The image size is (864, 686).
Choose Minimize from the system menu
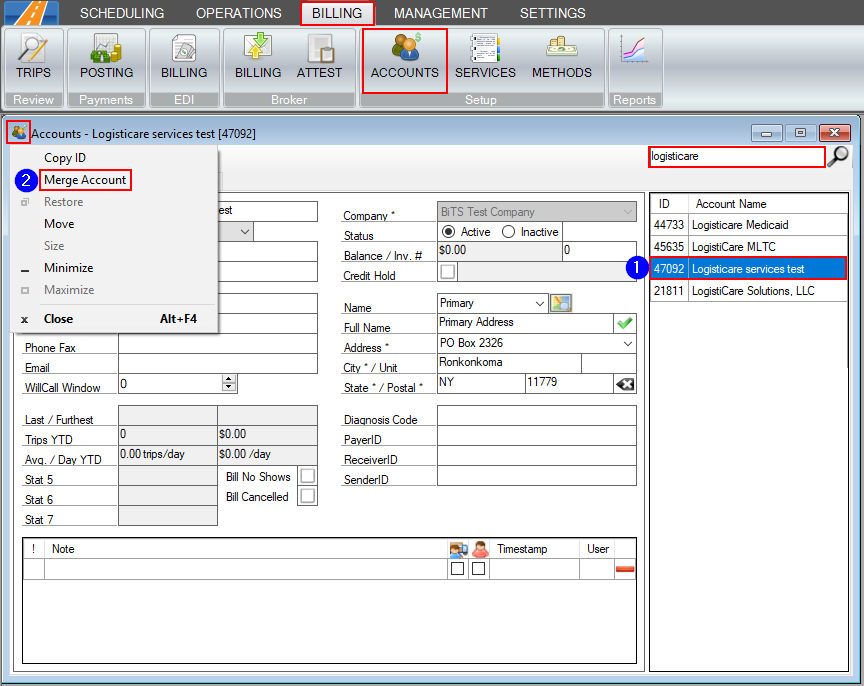tap(68, 268)
